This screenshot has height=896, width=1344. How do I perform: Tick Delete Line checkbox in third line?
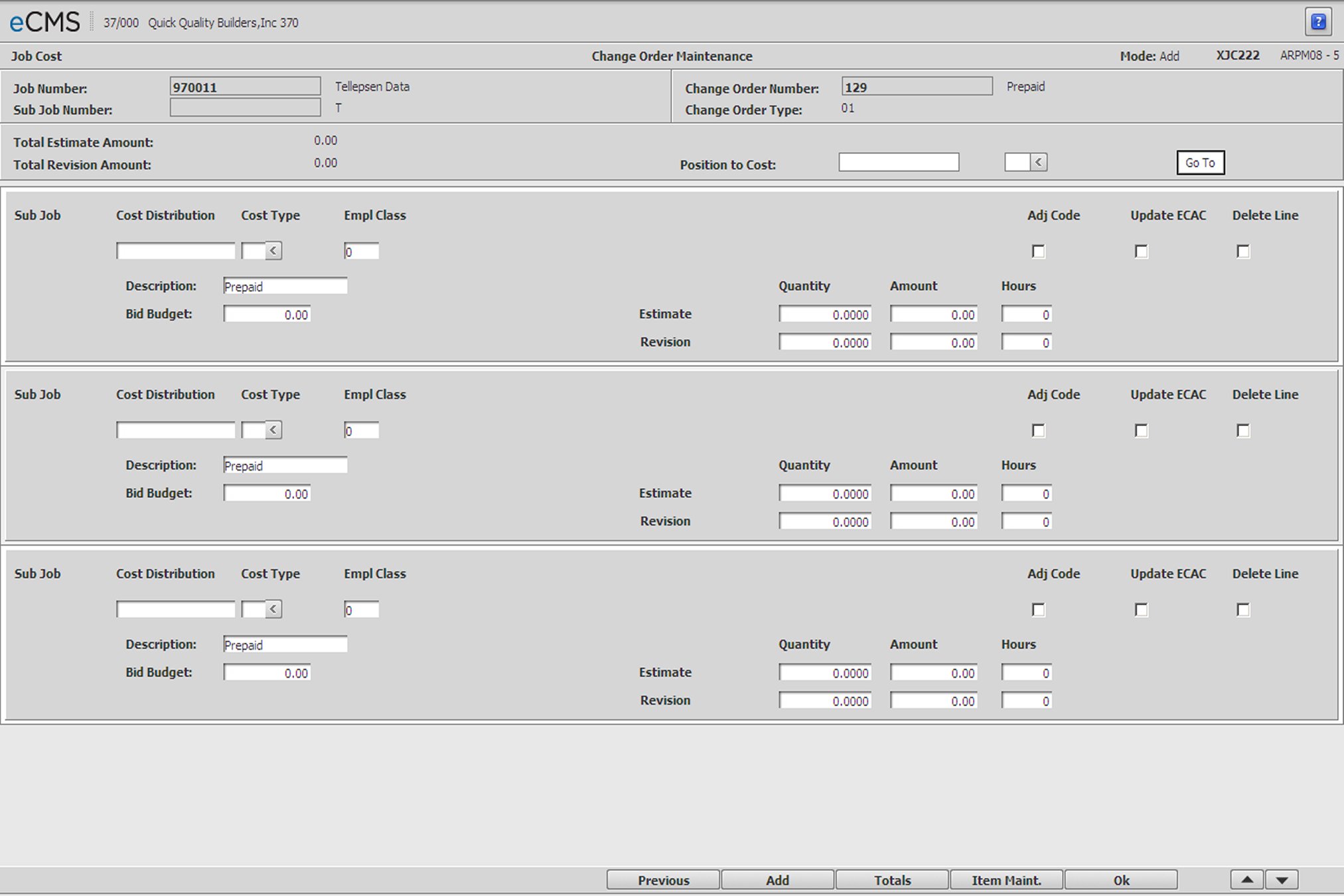[1243, 610]
